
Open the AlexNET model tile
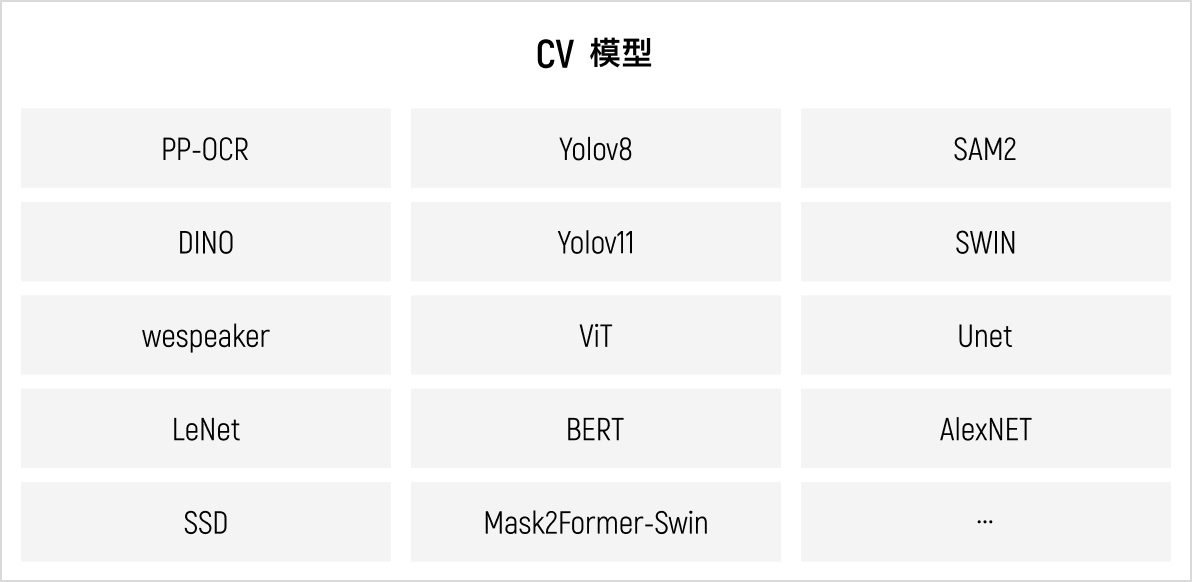tap(985, 429)
